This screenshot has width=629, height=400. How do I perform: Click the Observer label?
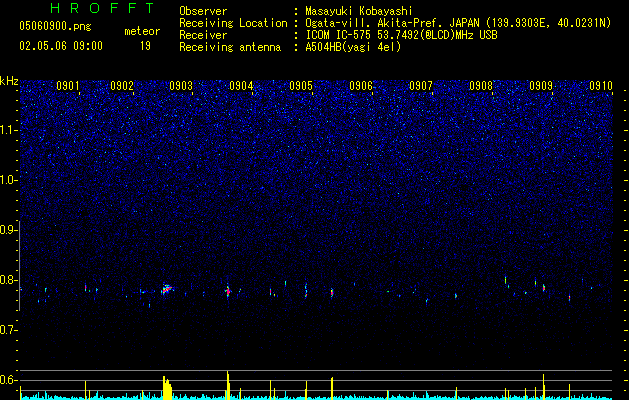[x=203, y=11]
